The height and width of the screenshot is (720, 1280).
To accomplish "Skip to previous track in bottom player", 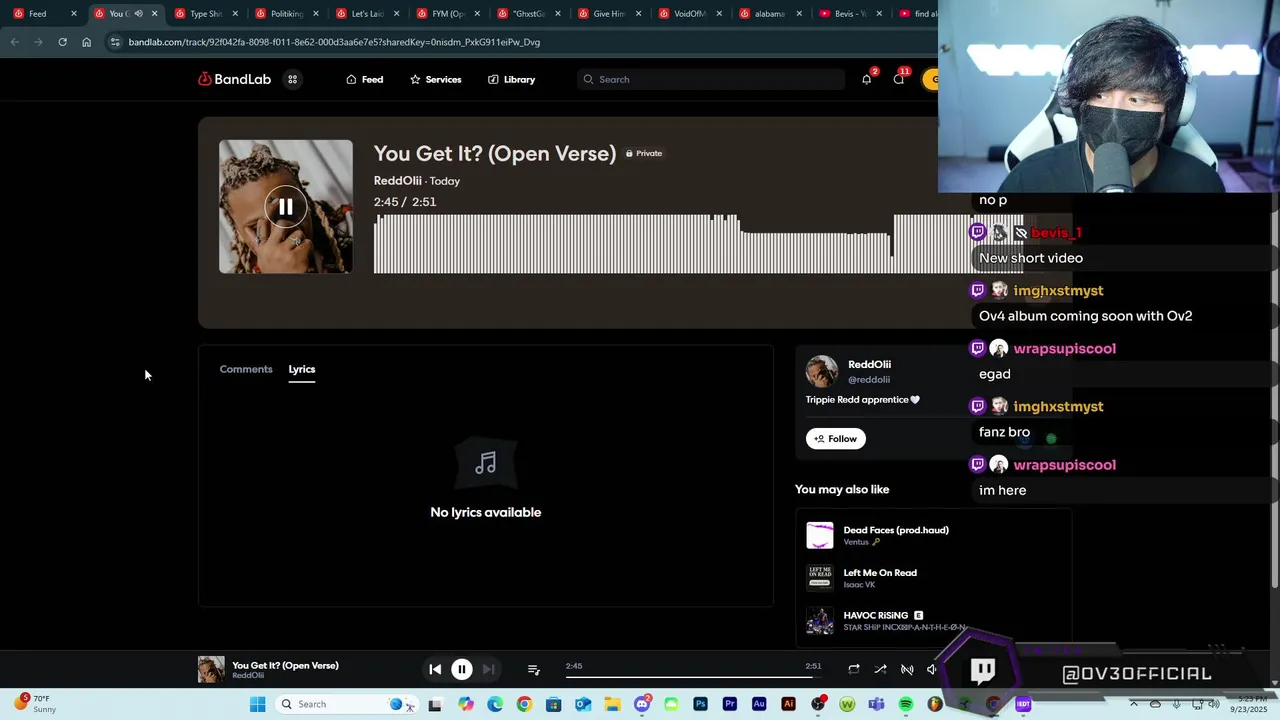I will pyautogui.click(x=435, y=669).
